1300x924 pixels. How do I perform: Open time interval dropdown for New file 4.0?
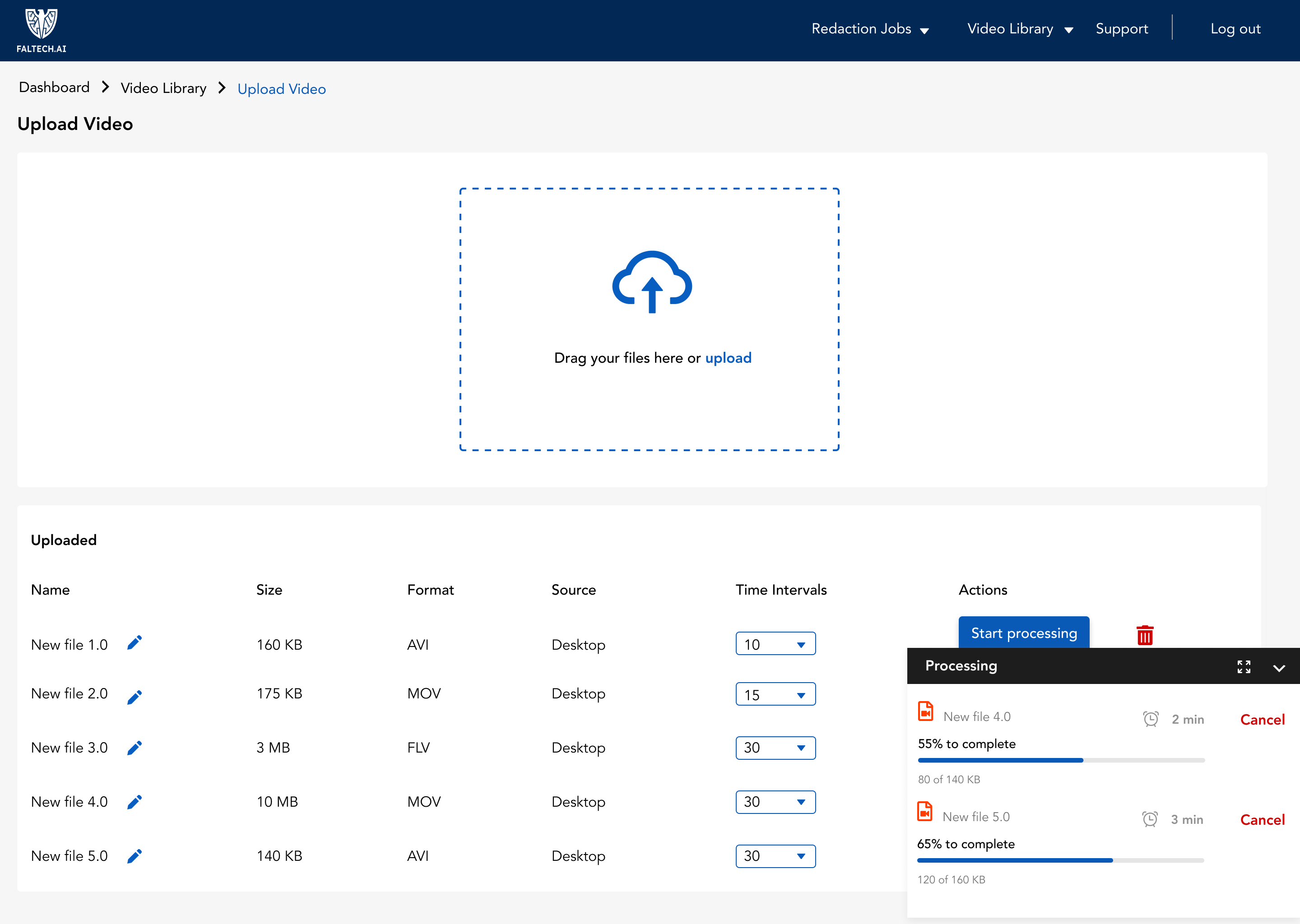tap(775, 802)
